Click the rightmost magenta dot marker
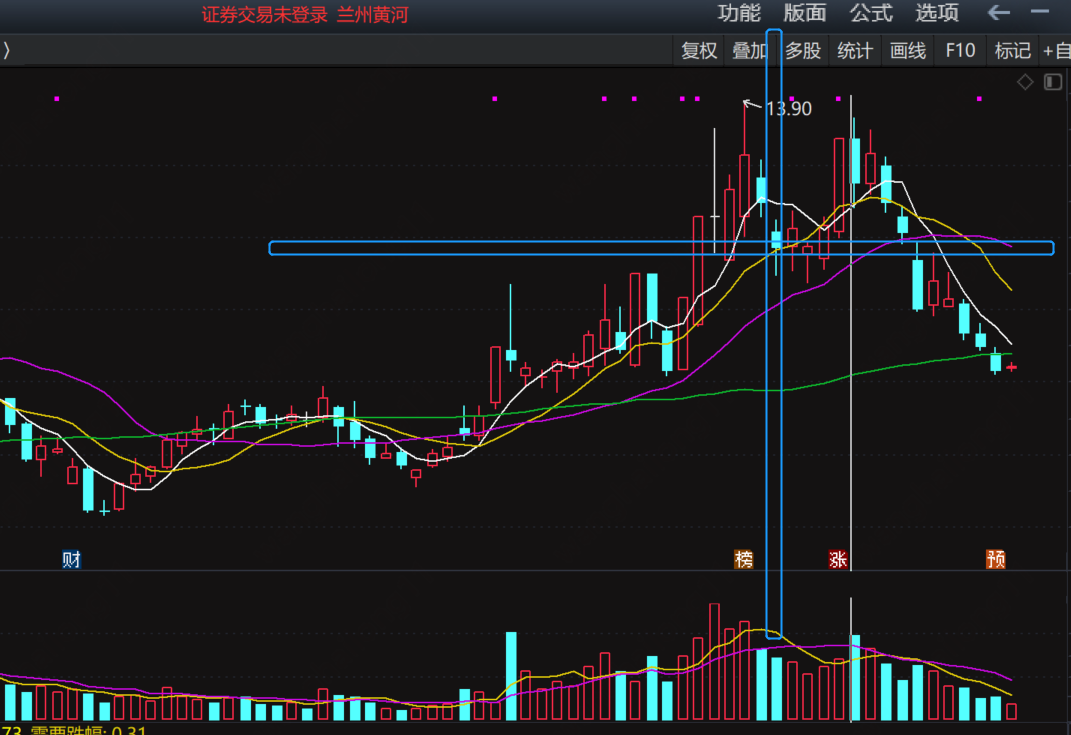 pyautogui.click(x=979, y=99)
